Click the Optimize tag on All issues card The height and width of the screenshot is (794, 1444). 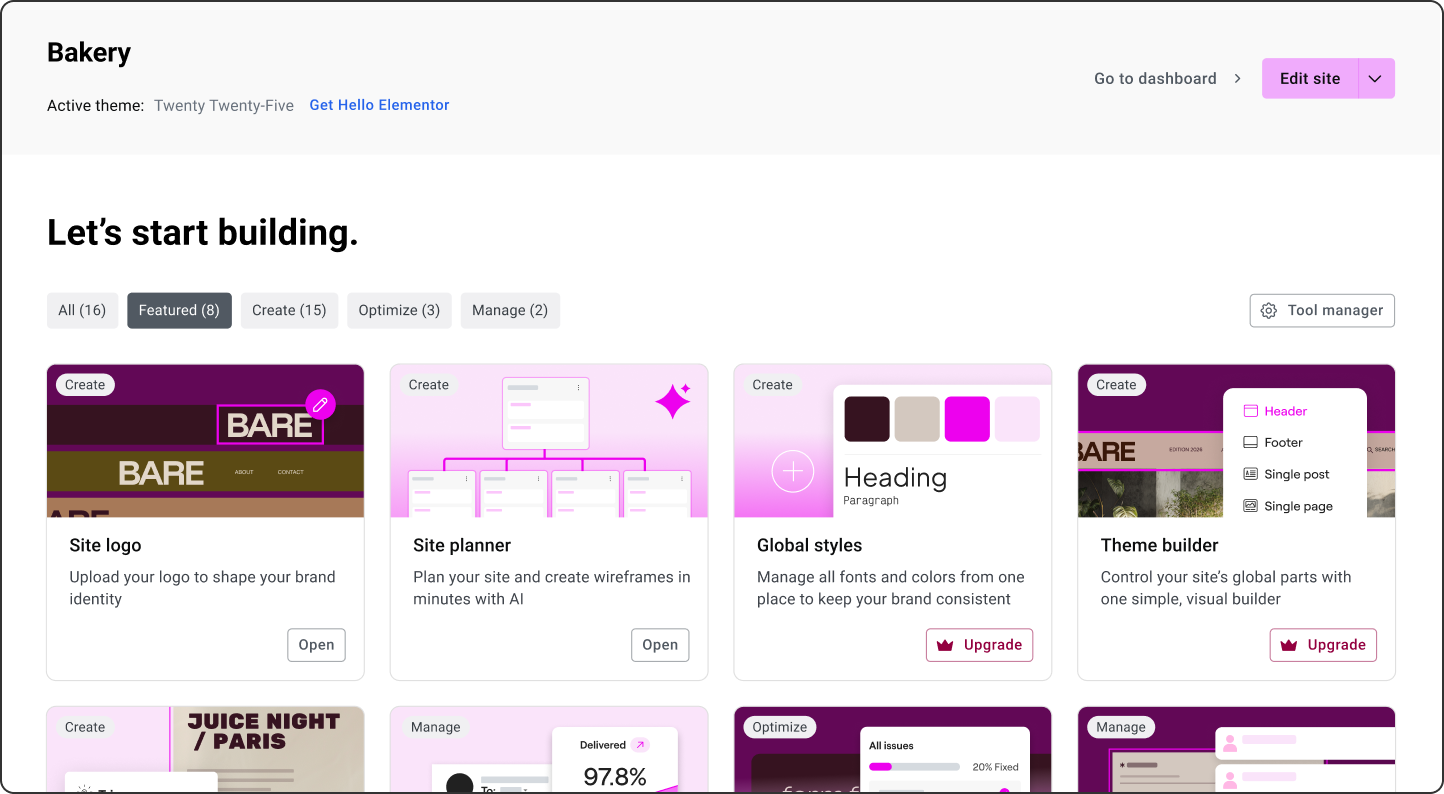[780, 727]
